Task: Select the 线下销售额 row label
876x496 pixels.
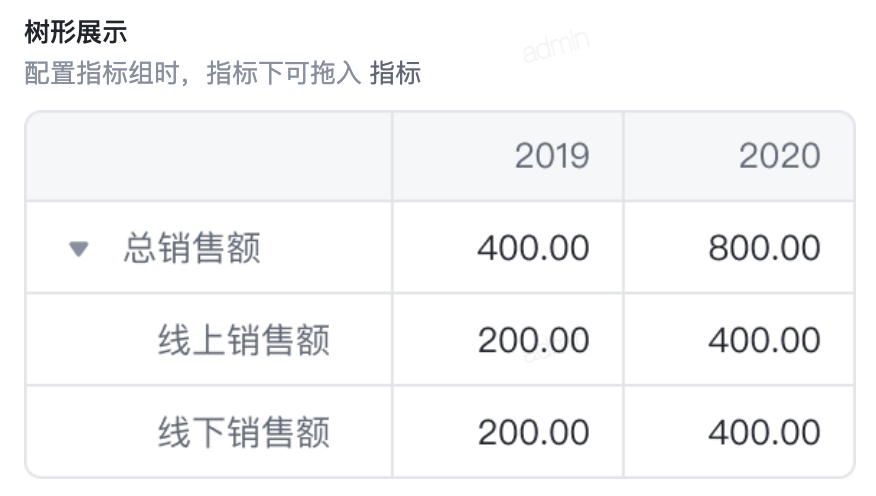Action: click(x=244, y=432)
